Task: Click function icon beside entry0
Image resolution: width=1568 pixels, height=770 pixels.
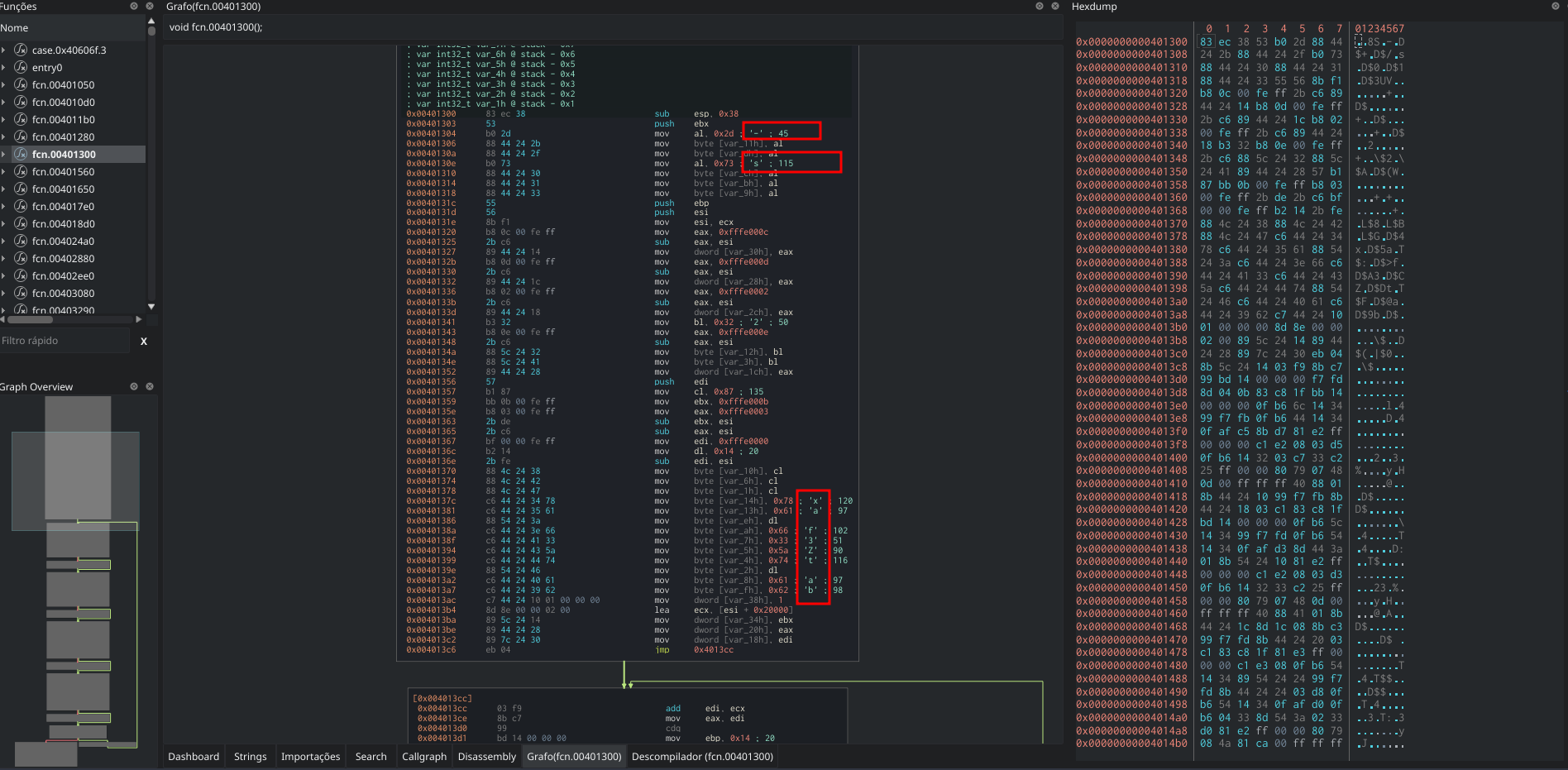Action: (x=21, y=67)
